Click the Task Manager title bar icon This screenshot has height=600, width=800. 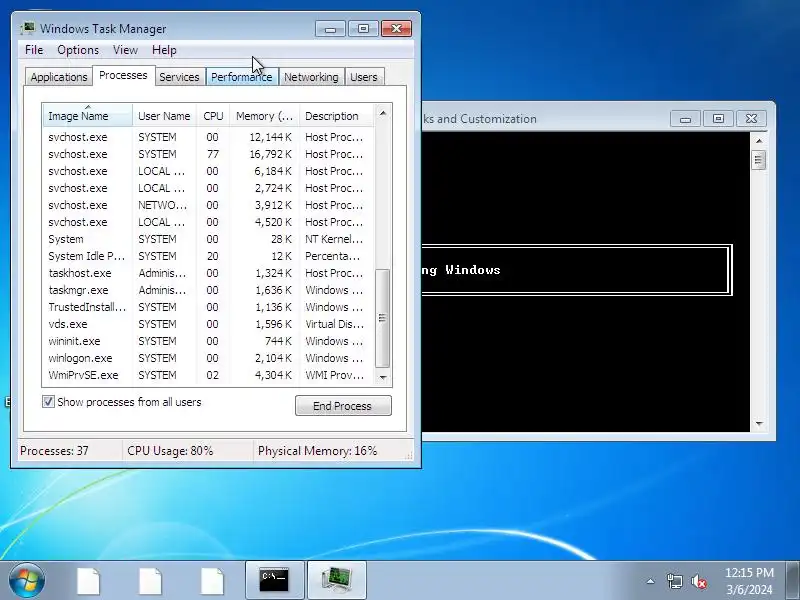point(27,28)
